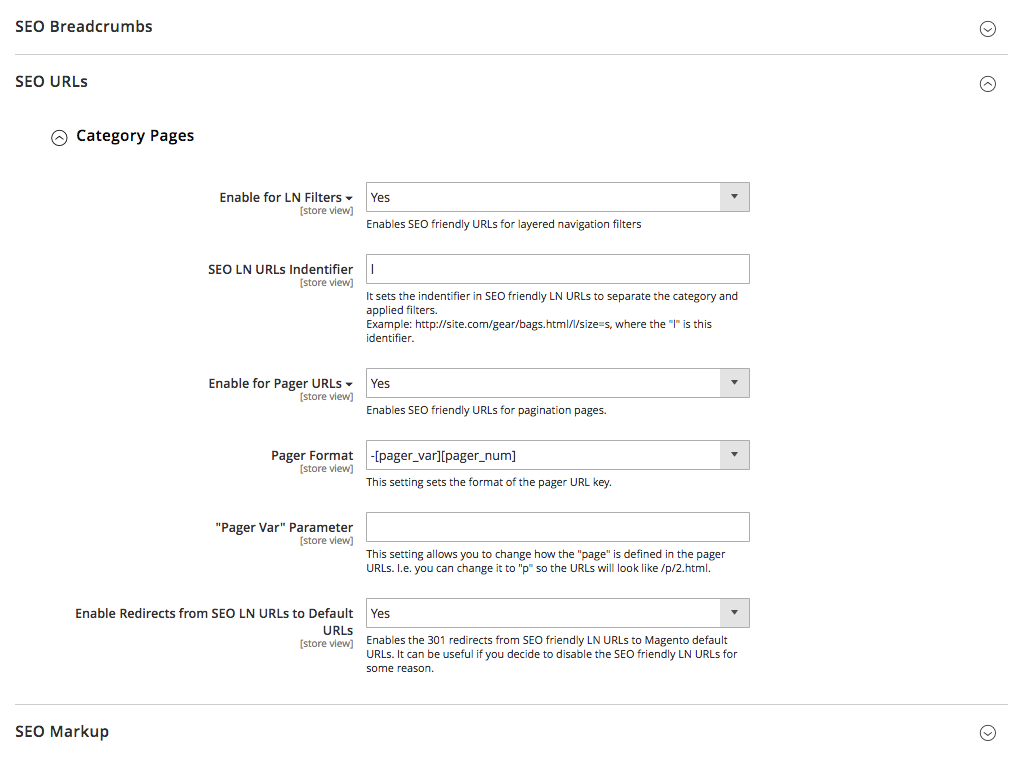This screenshot has width=1009, height=759.
Task: Click the Enable for LN Filters label
Action: 281,198
